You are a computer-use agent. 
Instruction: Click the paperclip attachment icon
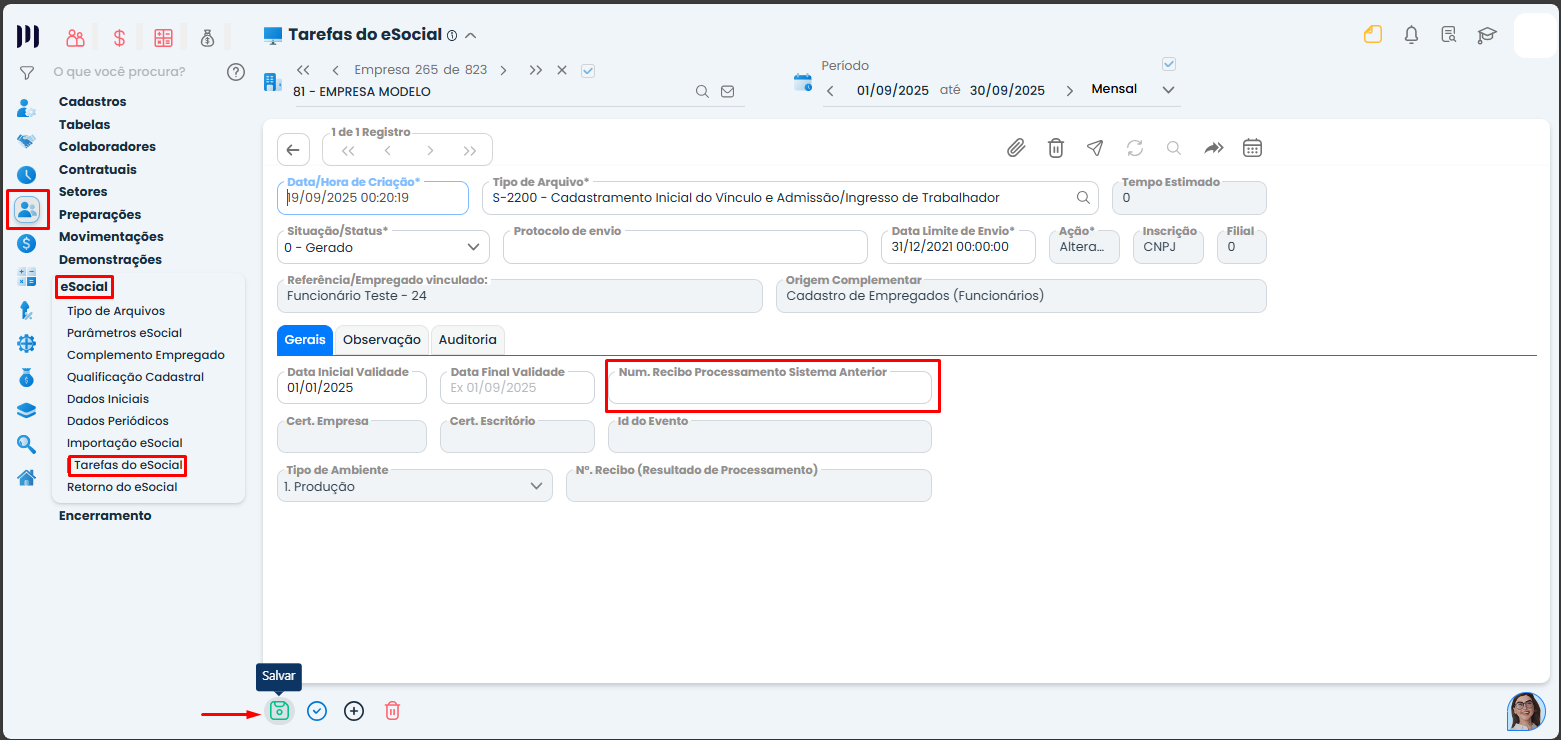tap(1016, 148)
